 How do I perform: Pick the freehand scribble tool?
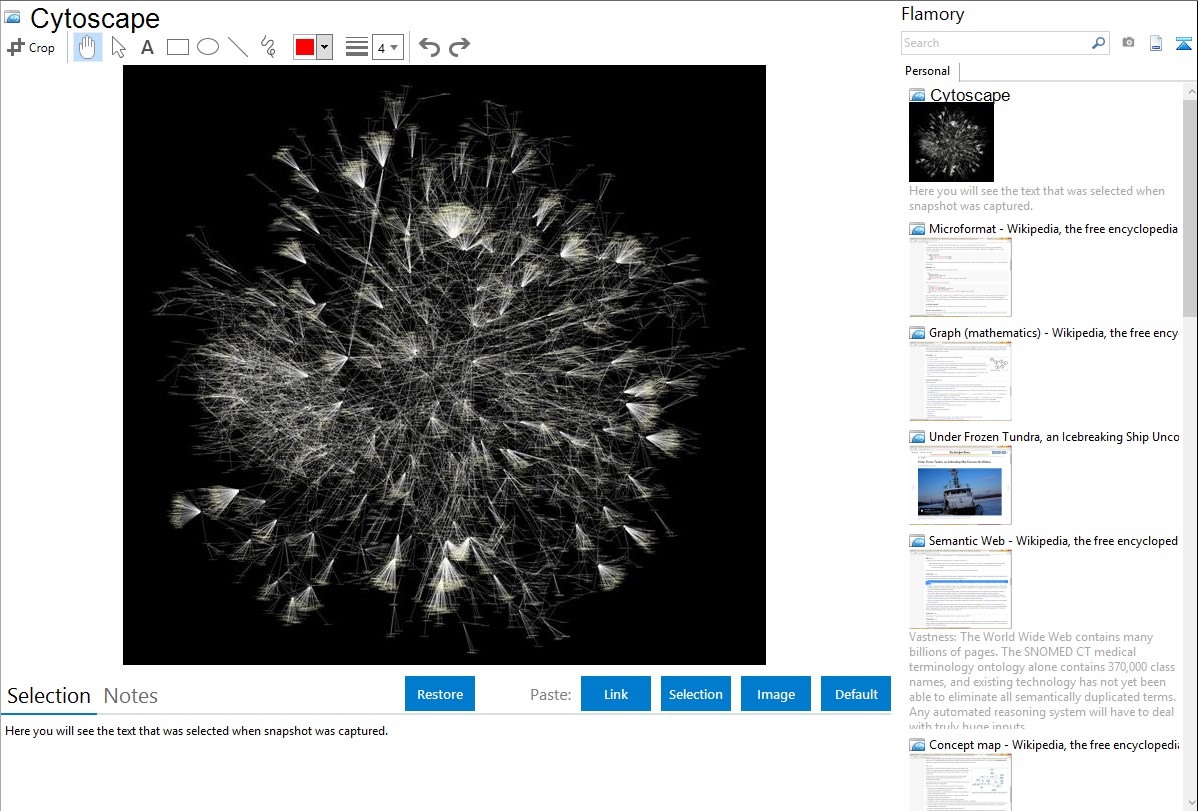[268, 47]
